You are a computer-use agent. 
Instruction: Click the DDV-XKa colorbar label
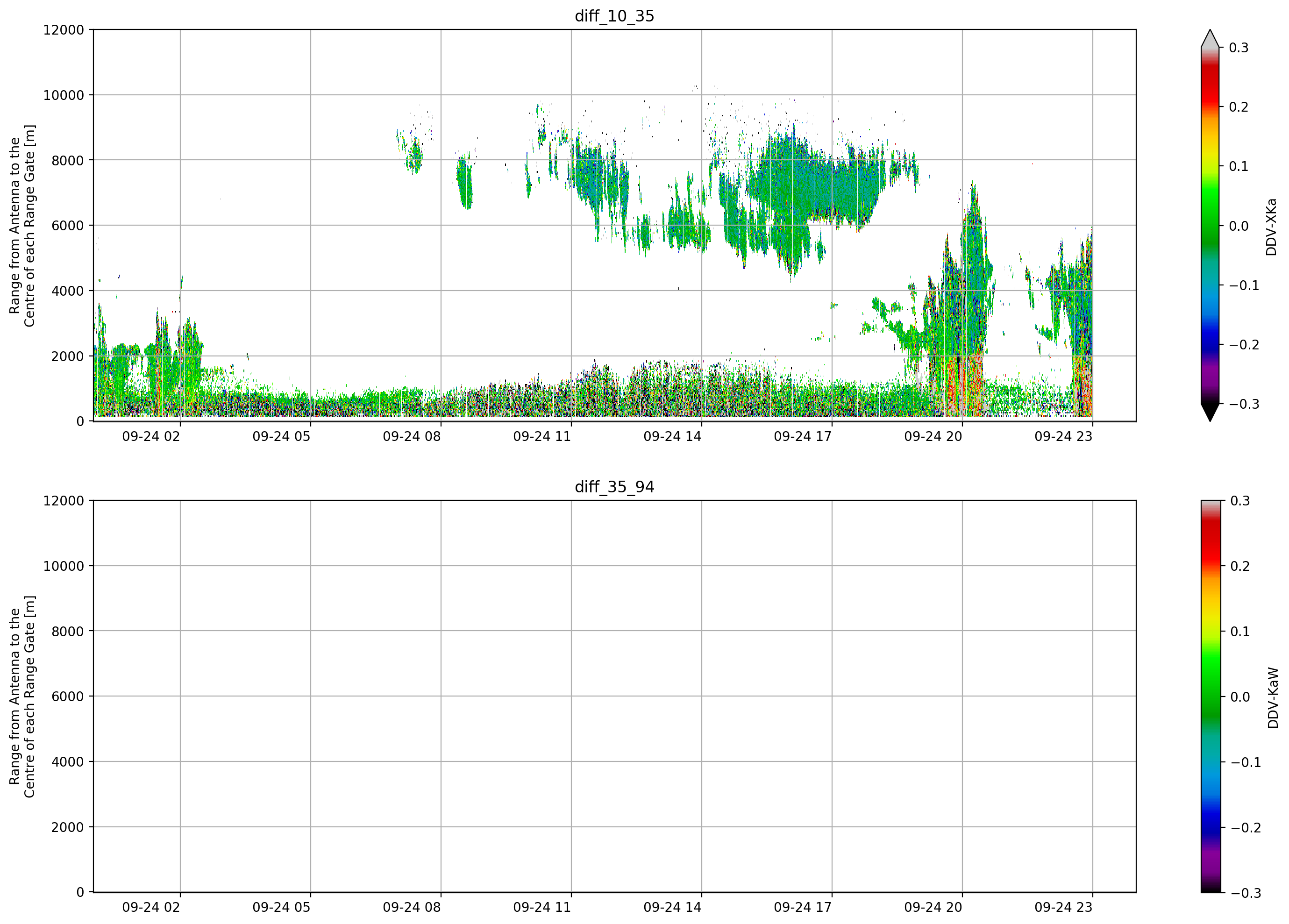coord(1271,227)
